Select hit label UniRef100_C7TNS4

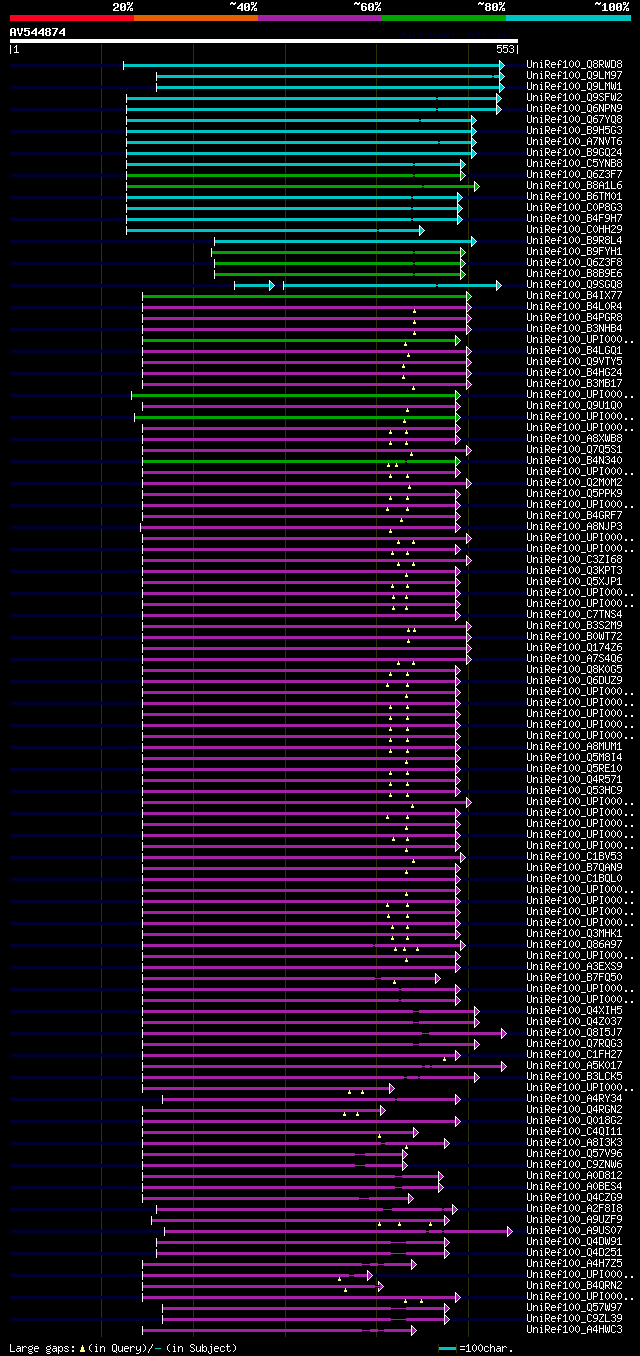(x=574, y=614)
